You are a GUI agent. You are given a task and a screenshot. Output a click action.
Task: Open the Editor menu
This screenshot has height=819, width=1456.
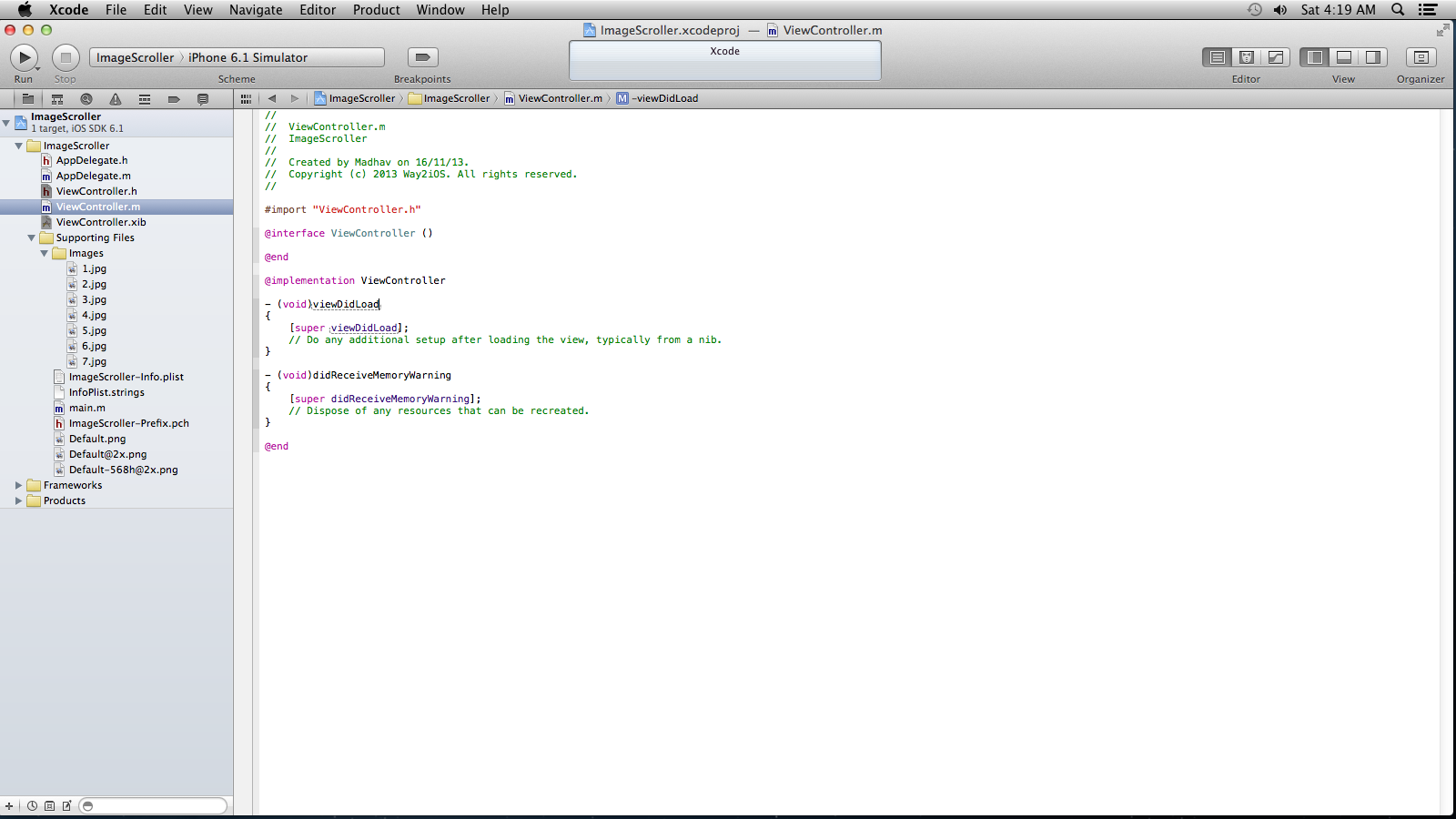318,10
